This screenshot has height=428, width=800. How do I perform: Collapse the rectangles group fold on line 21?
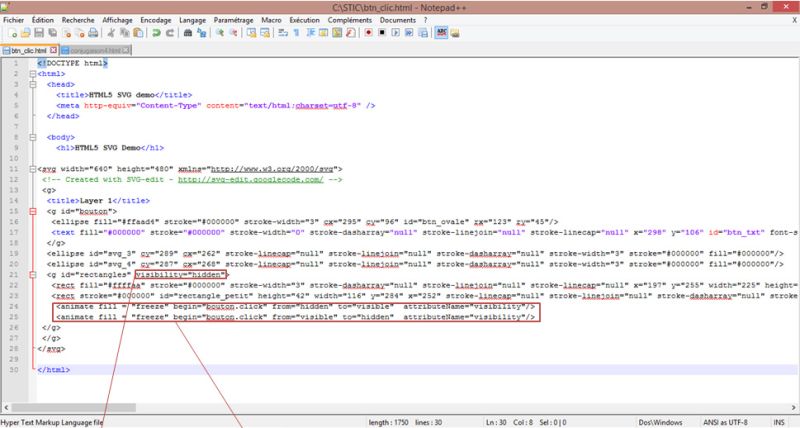coord(33,274)
